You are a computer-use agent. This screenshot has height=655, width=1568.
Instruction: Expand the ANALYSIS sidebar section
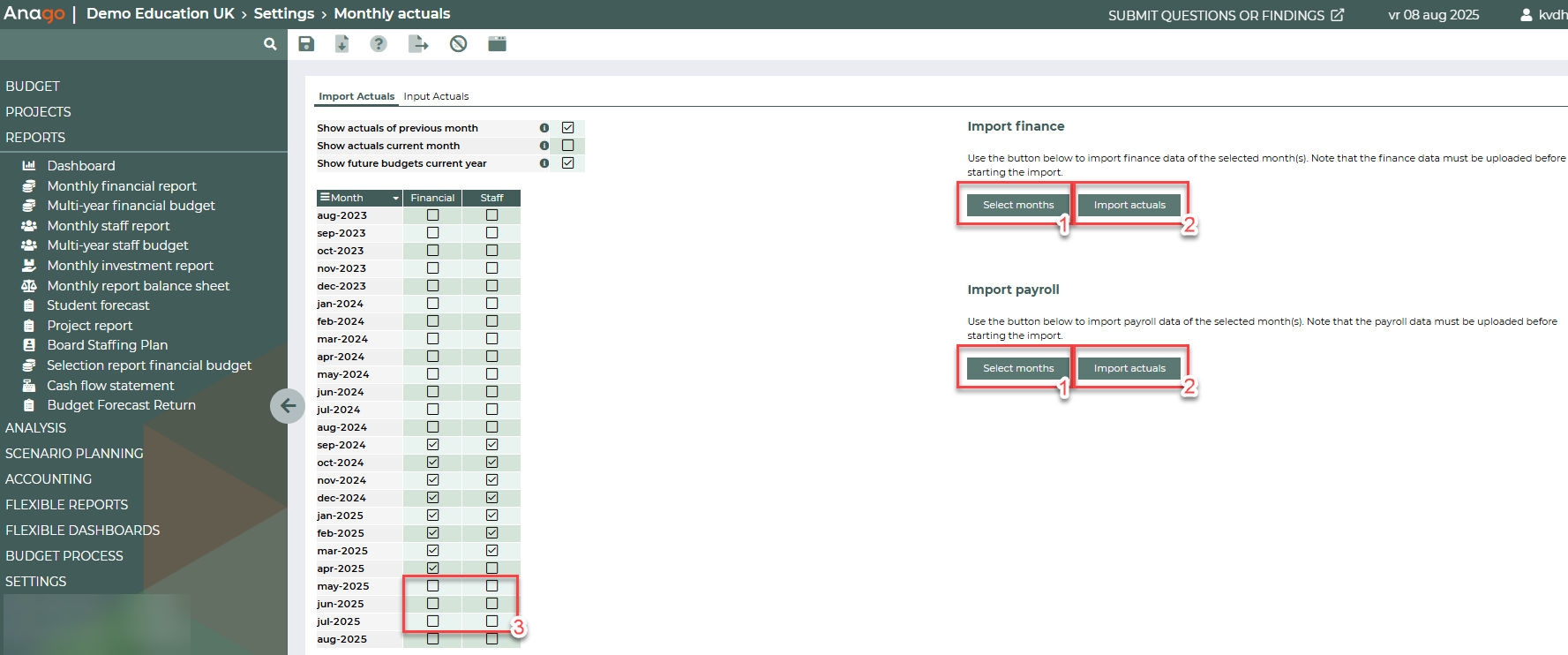pos(36,428)
